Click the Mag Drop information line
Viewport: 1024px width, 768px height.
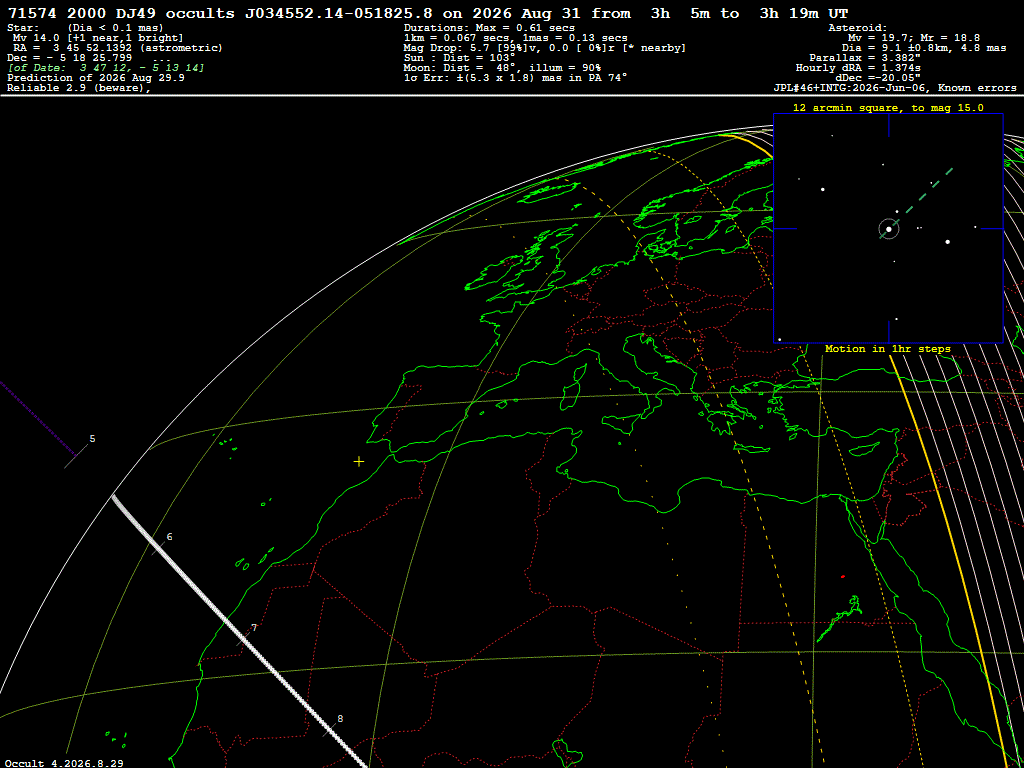(545, 48)
